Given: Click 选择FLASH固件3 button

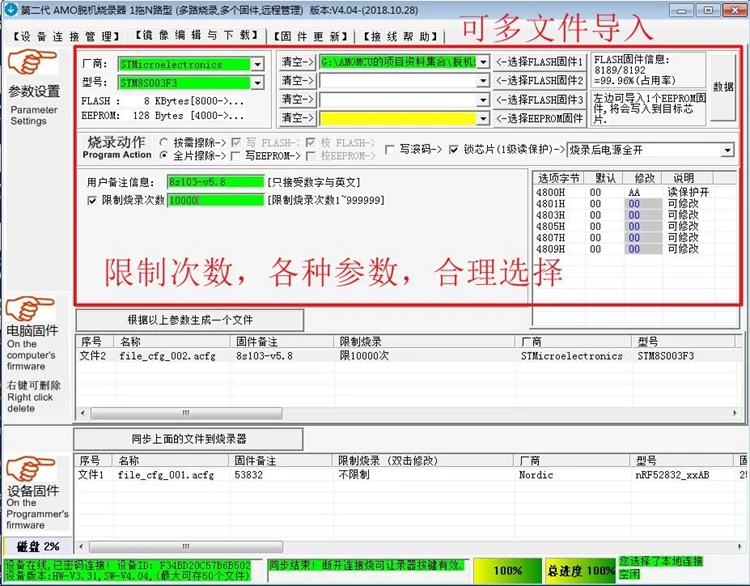Looking at the screenshot, I should [x=539, y=100].
